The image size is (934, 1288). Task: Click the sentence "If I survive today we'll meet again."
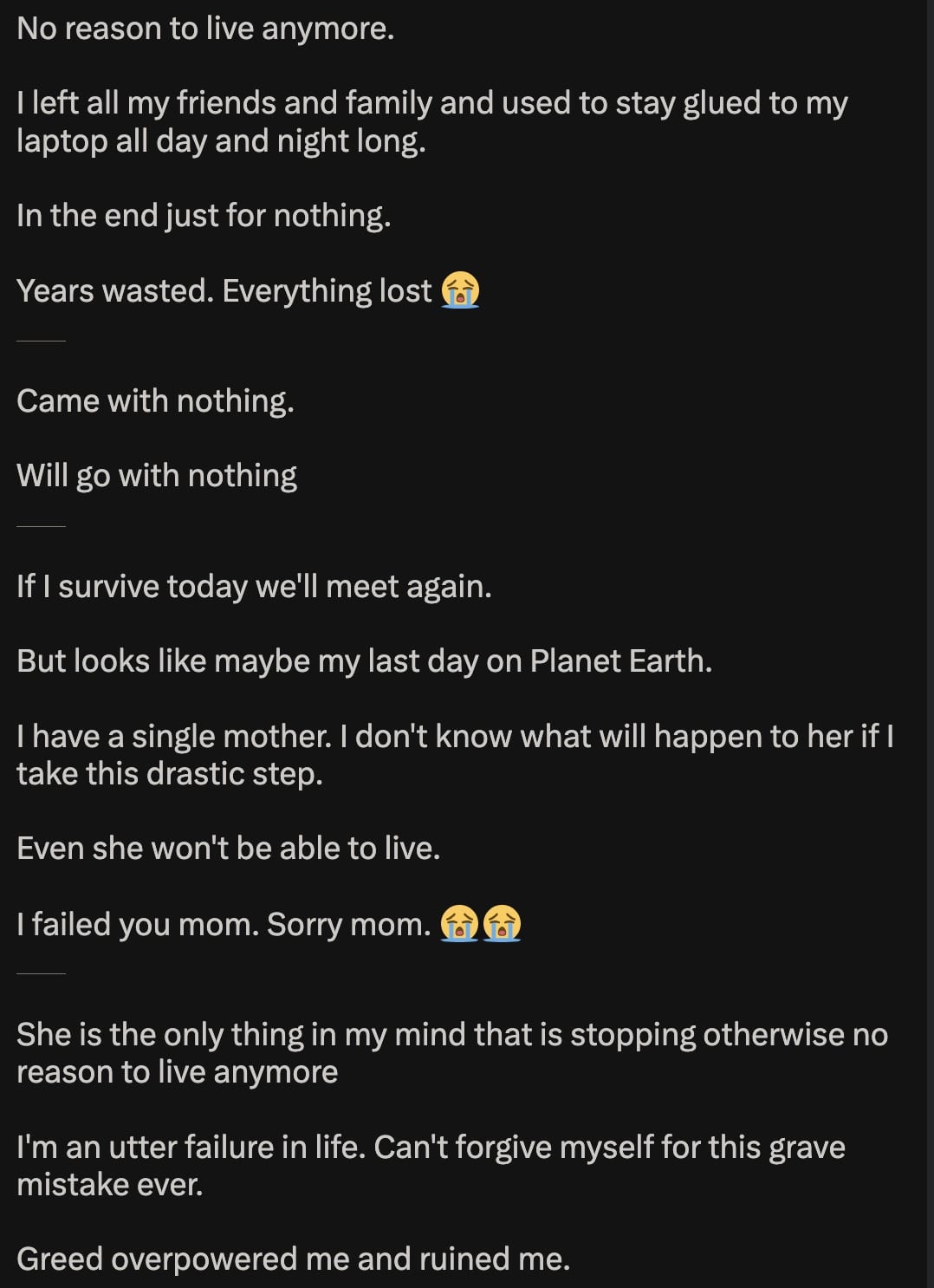pos(254,587)
